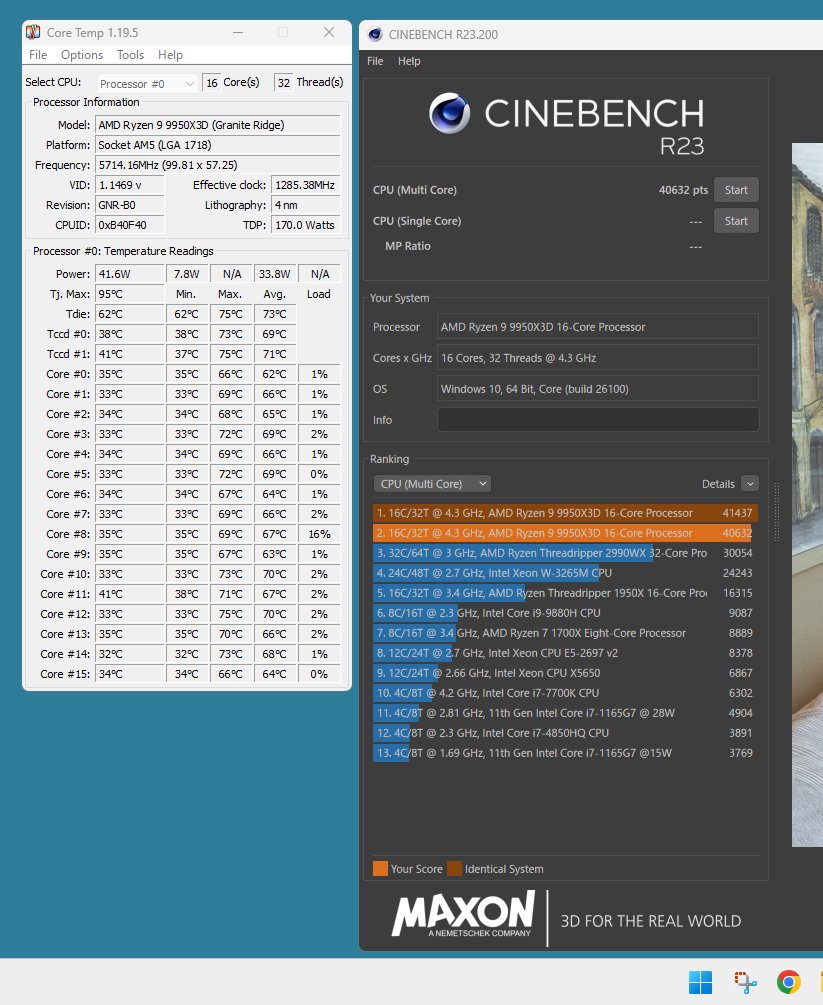The height and width of the screenshot is (1005, 823).
Task: Click the Core #11 current temperature 41°C
Action: [129, 594]
